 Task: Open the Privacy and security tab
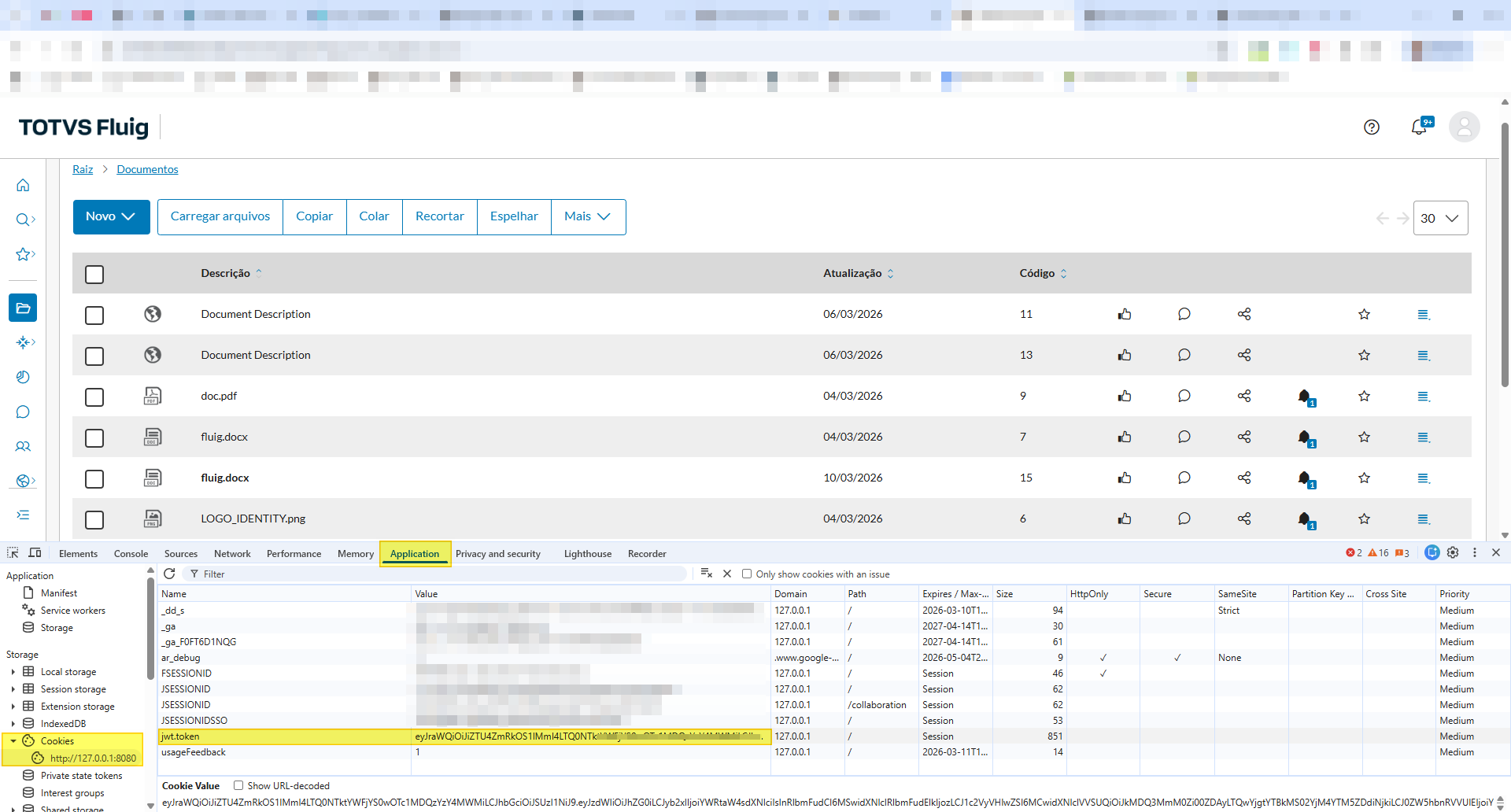pyautogui.click(x=498, y=553)
